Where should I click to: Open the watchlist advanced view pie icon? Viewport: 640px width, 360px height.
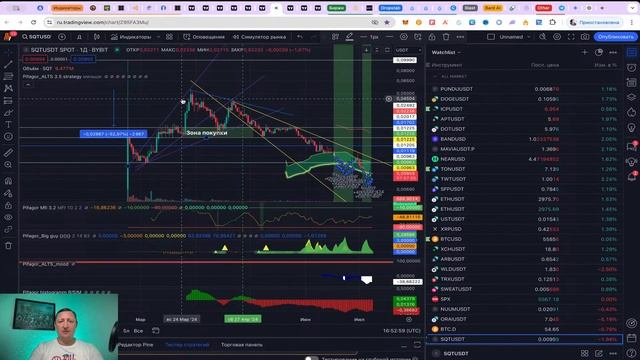pyautogui.click(x=599, y=52)
